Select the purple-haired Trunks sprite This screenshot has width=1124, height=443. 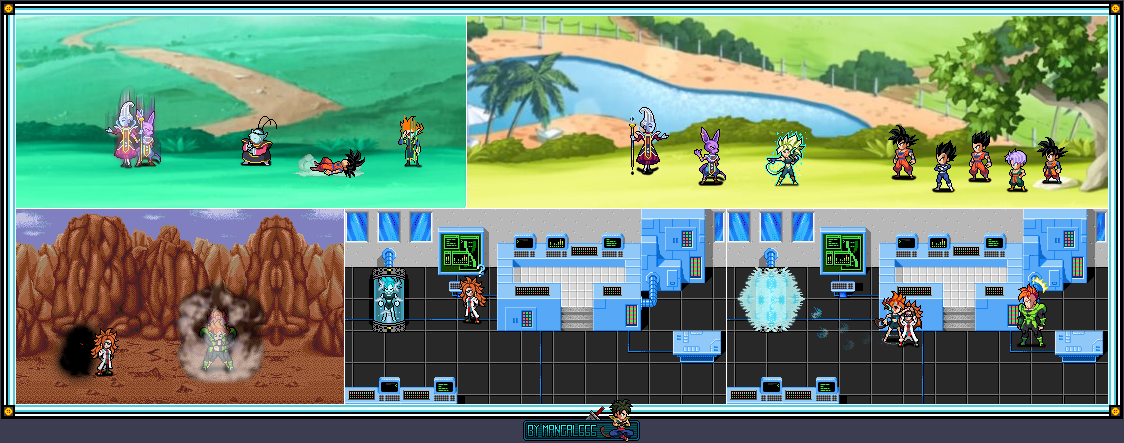1016,169
